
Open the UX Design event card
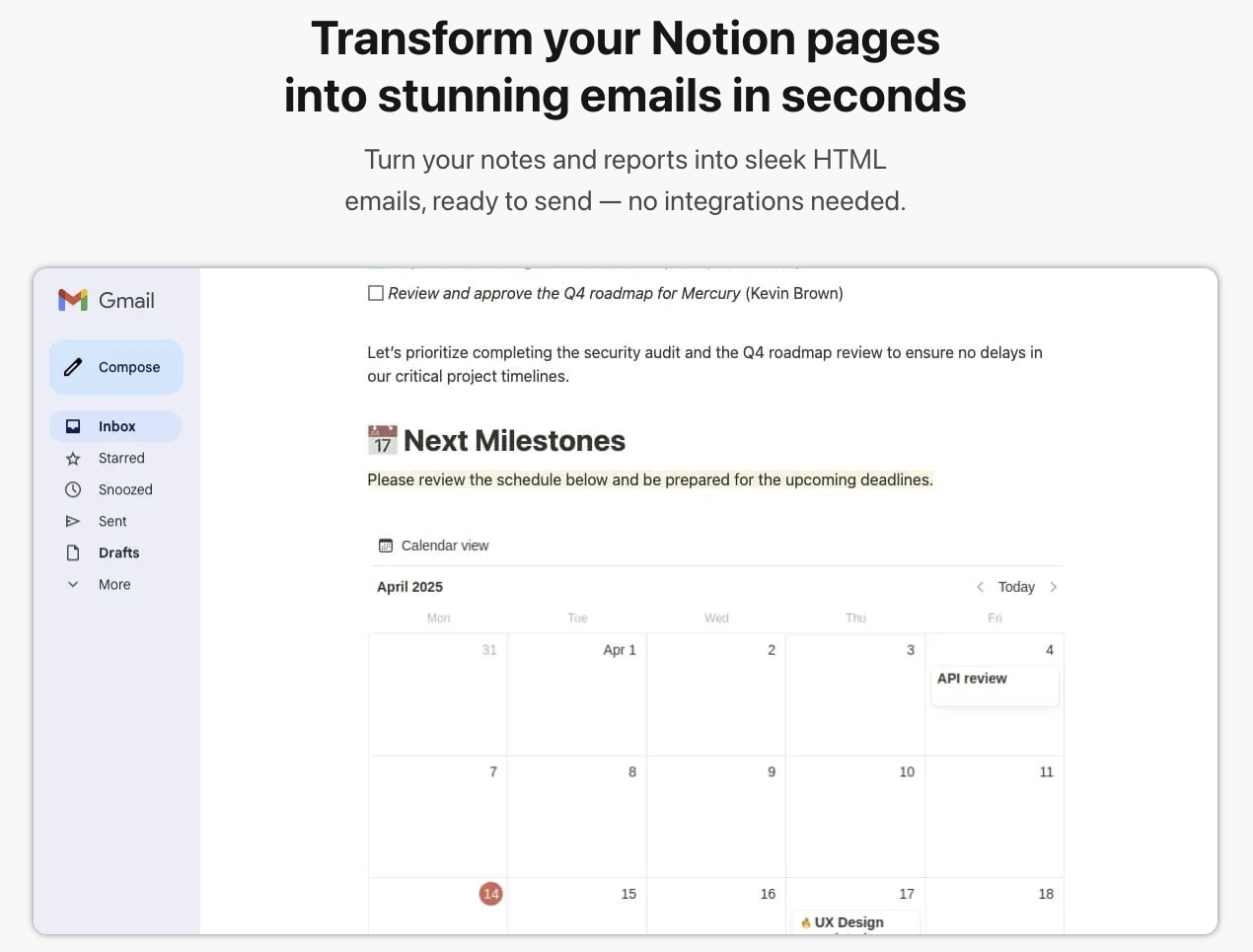click(855, 922)
